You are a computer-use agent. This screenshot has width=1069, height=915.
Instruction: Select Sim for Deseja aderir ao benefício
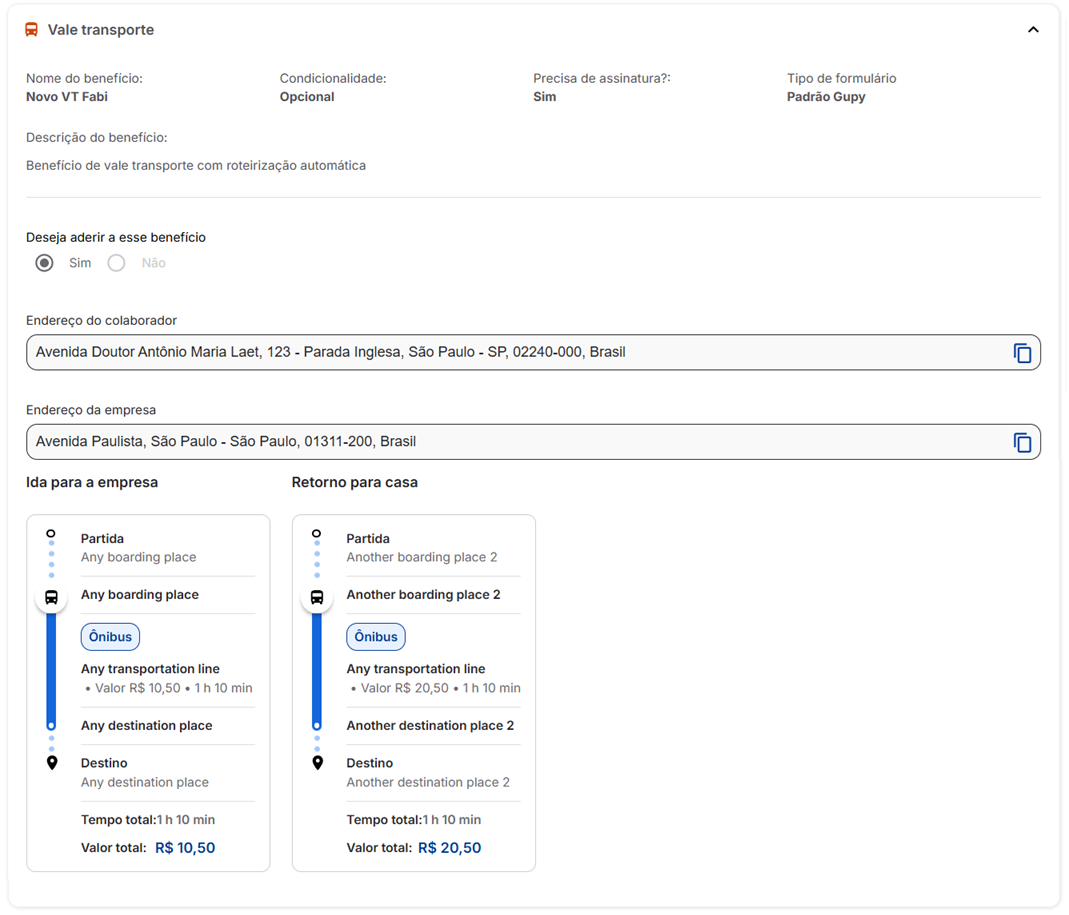[x=44, y=262]
